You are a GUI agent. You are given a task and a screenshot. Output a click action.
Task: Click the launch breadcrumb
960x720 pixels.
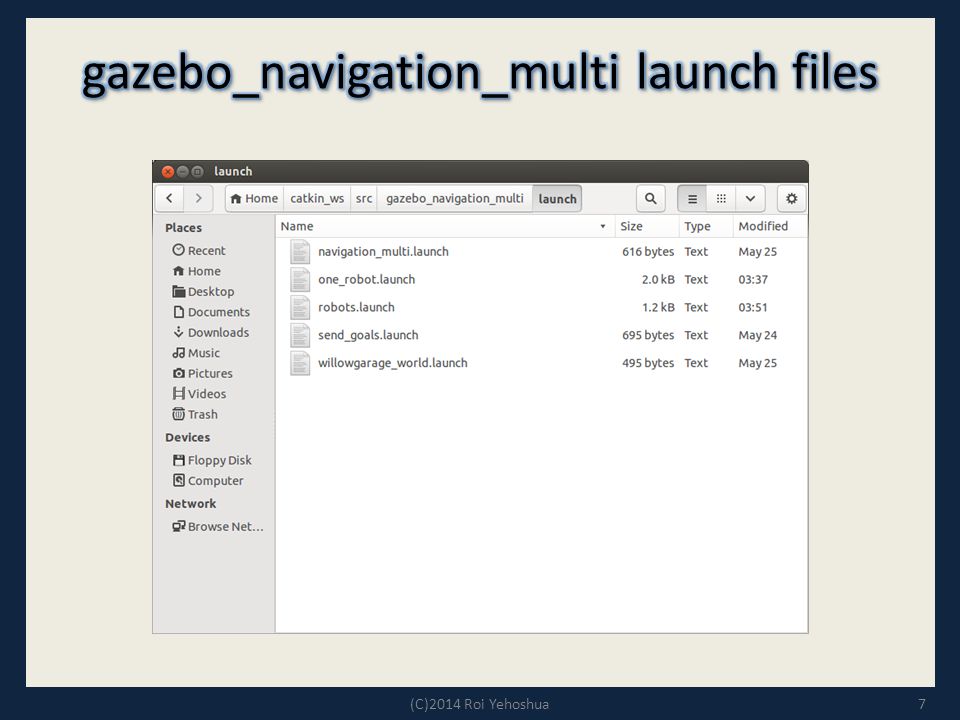557,198
